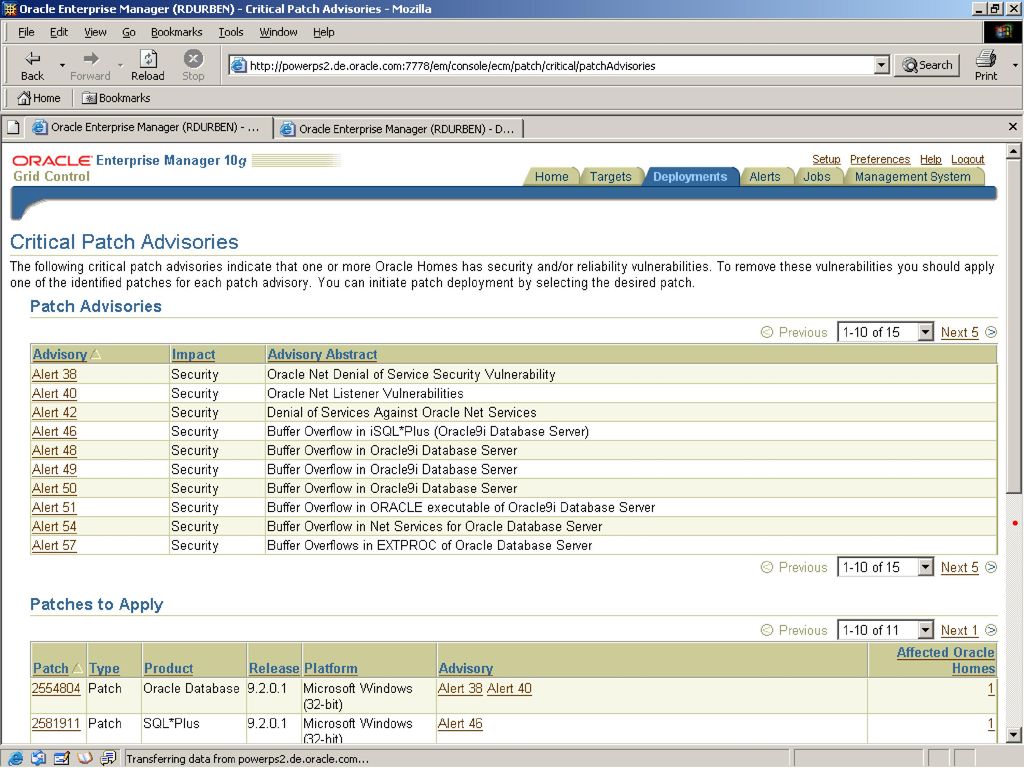Open the File menu
1024x768 pixels.
(26, 32)
